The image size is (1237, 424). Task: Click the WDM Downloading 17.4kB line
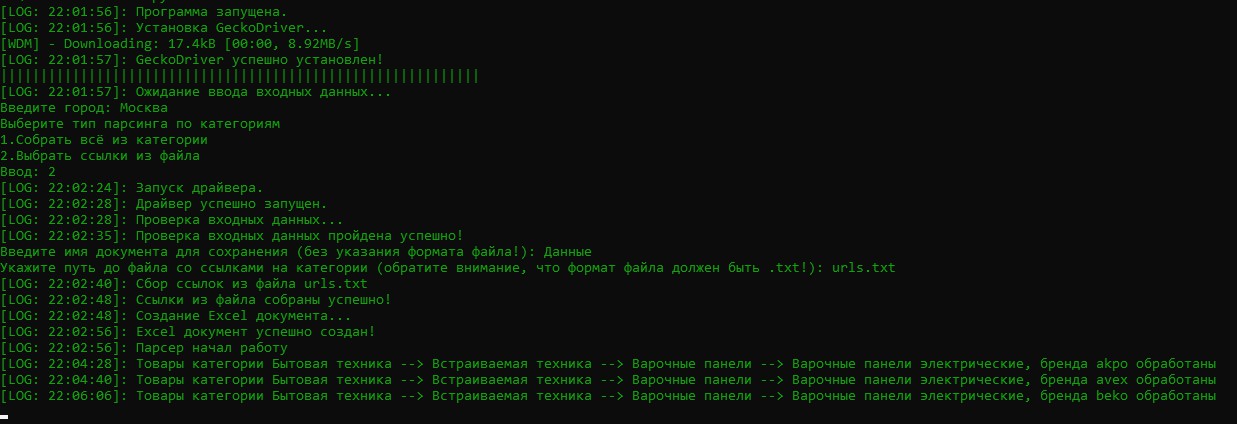[180, 43]
